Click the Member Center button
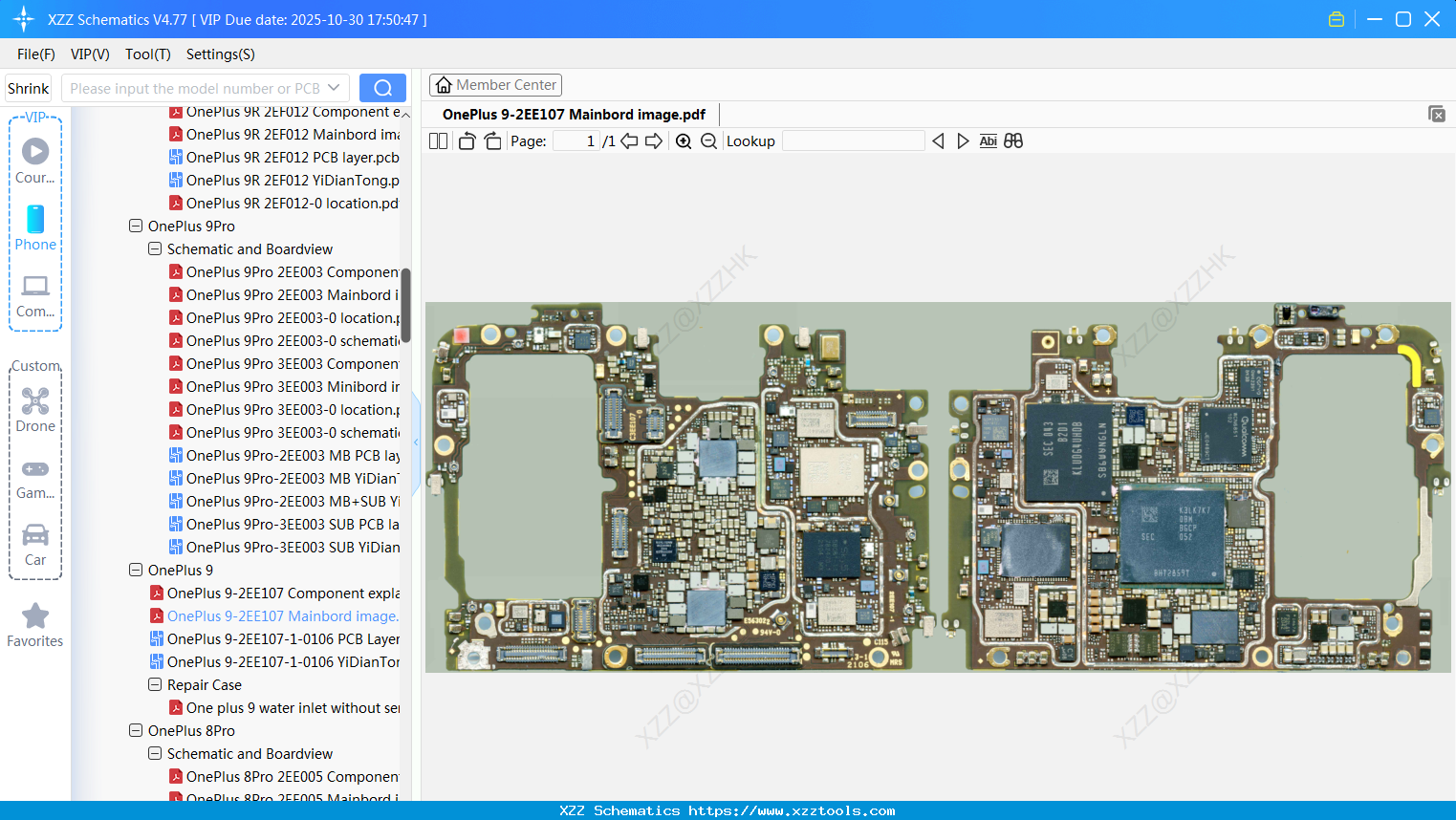Screen dimensions: 1456x820 [x=495, y=85]
